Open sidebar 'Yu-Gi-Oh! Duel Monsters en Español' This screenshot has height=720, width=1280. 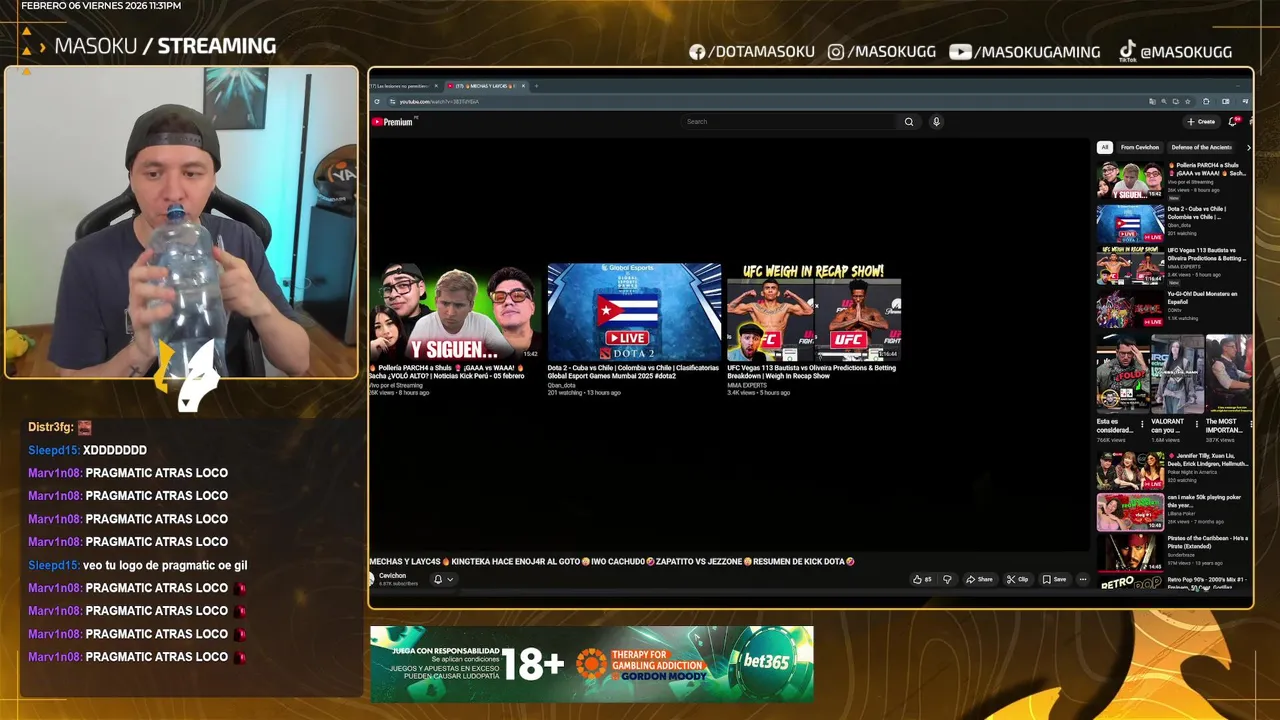click(1172, 309)
